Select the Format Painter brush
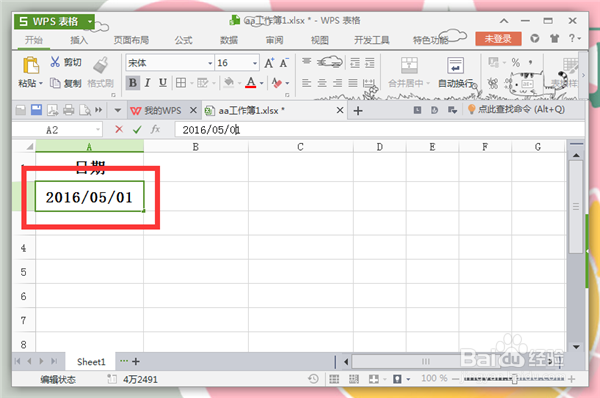The height and width of the screenshot is (398, 600). (100, 65)
